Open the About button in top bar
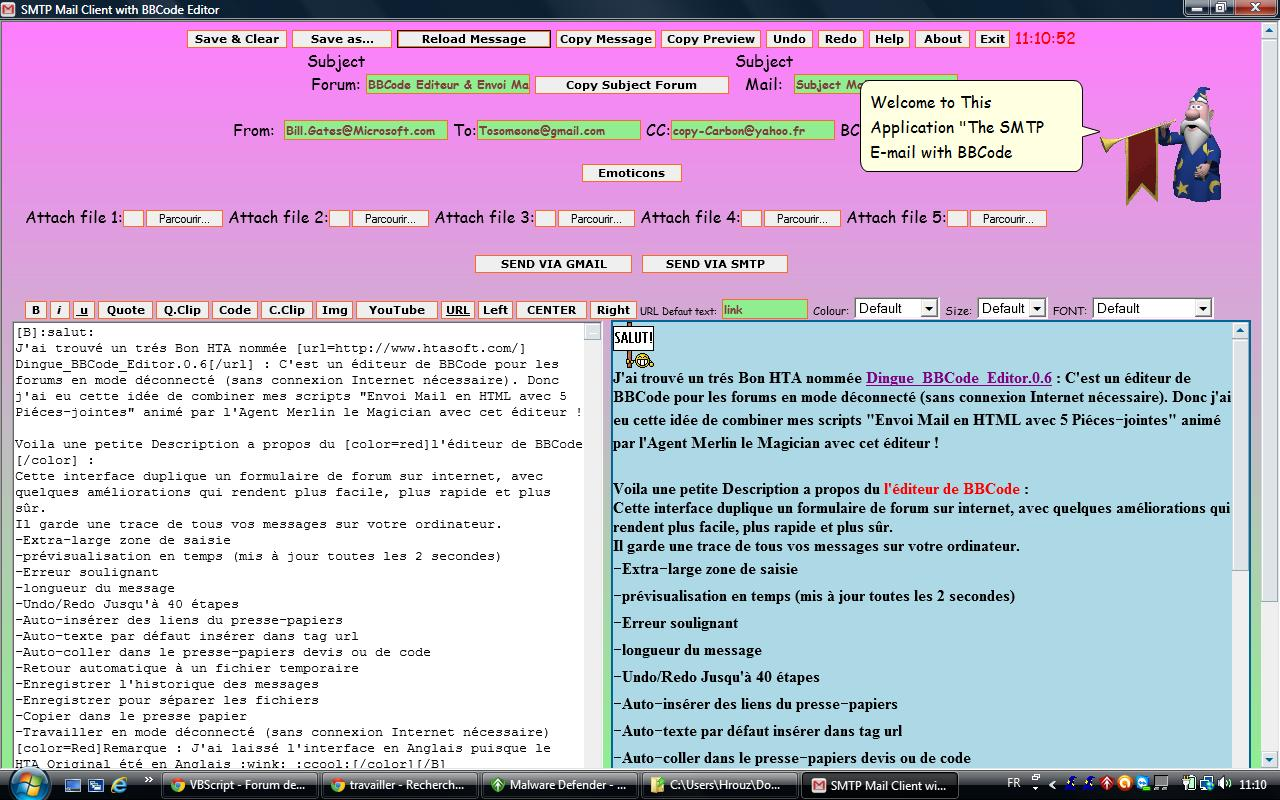 942,39
